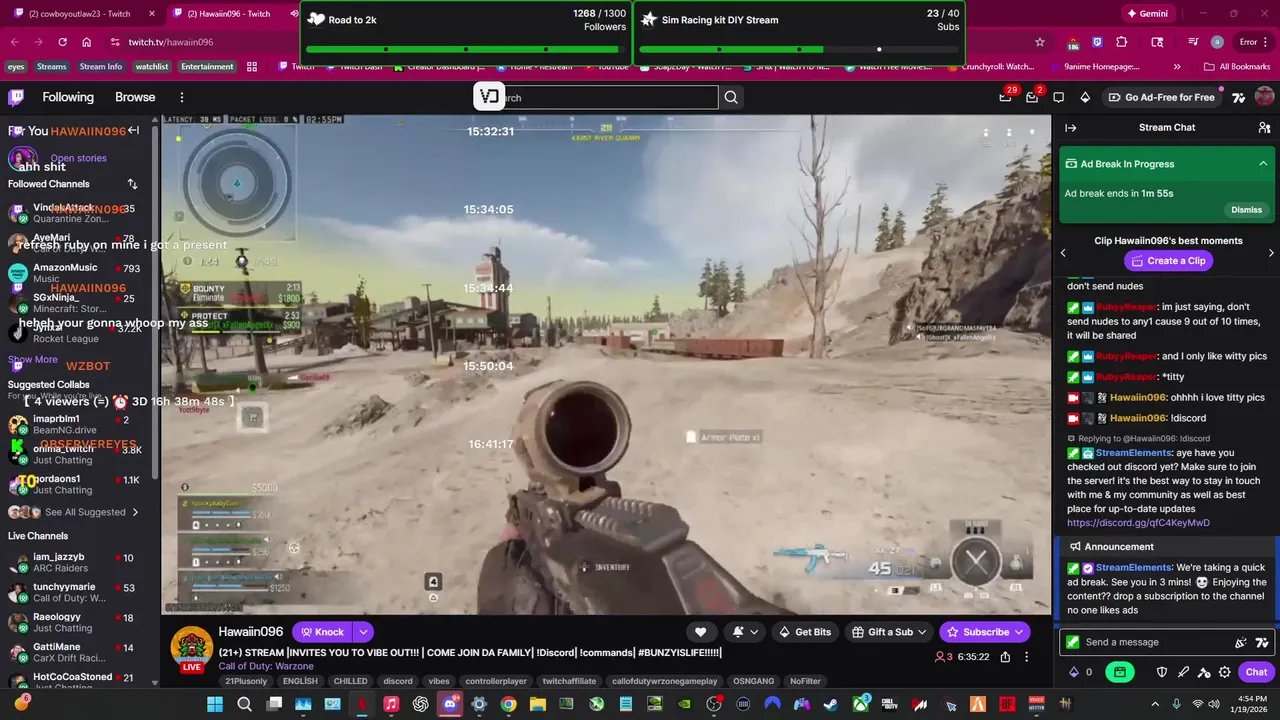Click the Create a Clip button
This screenshot has width=1280, height=720.
point(1167,261)
